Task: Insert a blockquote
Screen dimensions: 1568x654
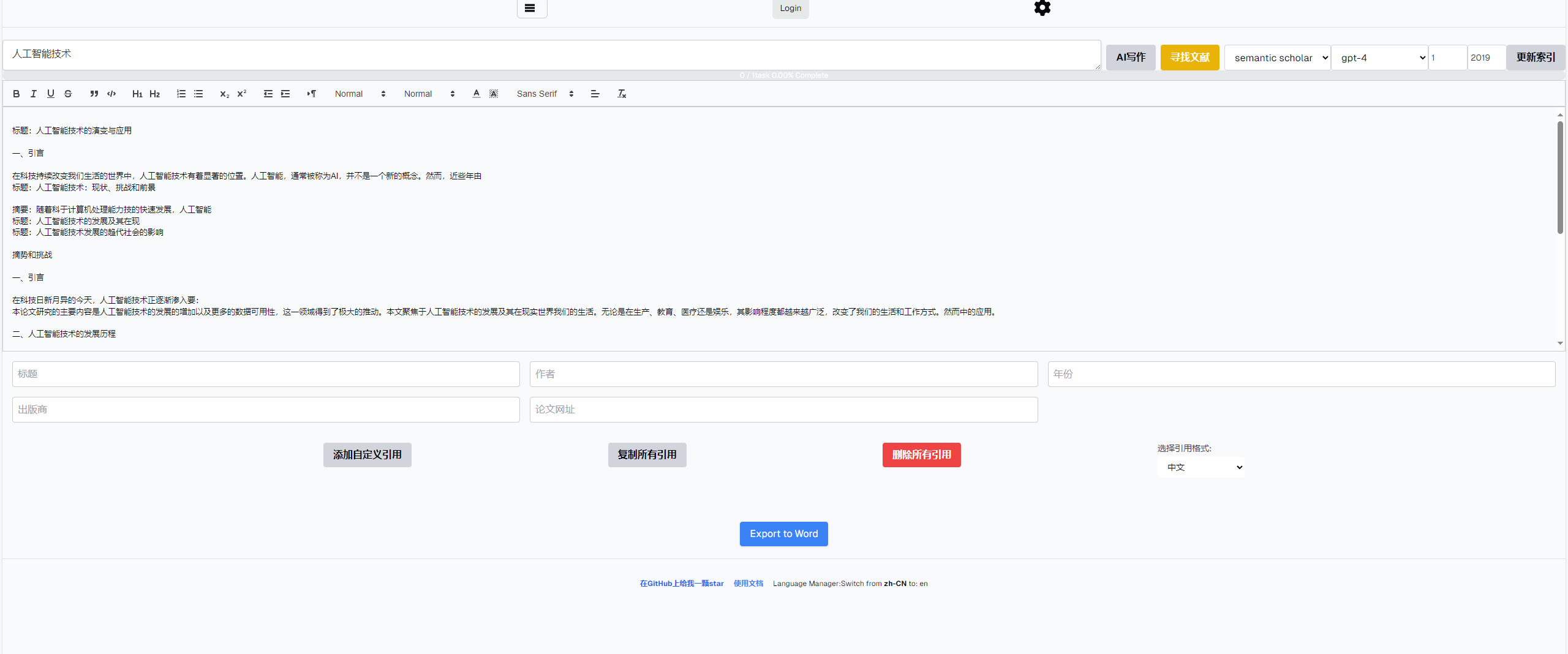Action: 94,94
